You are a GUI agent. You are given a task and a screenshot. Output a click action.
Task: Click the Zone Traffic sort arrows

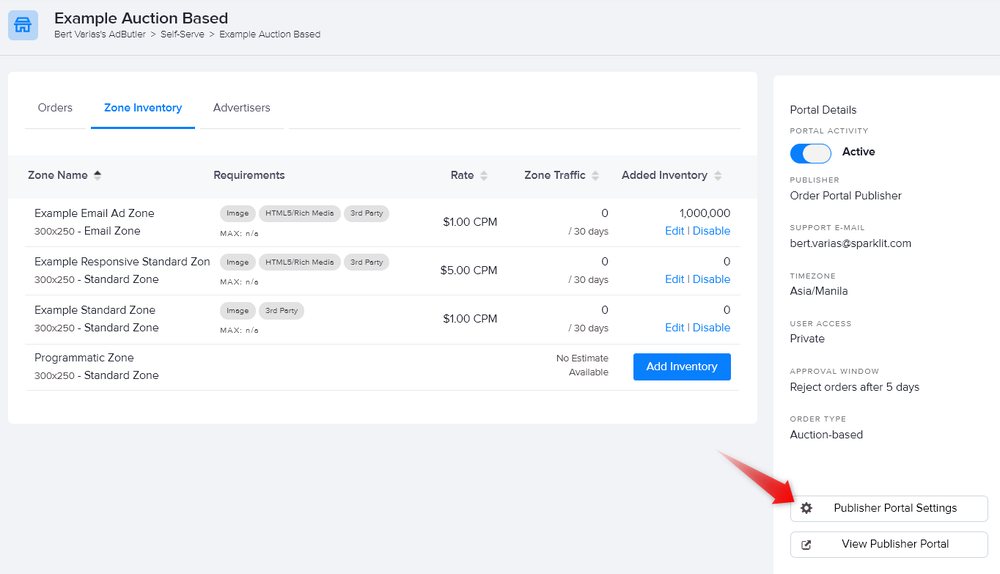(596, 176)
